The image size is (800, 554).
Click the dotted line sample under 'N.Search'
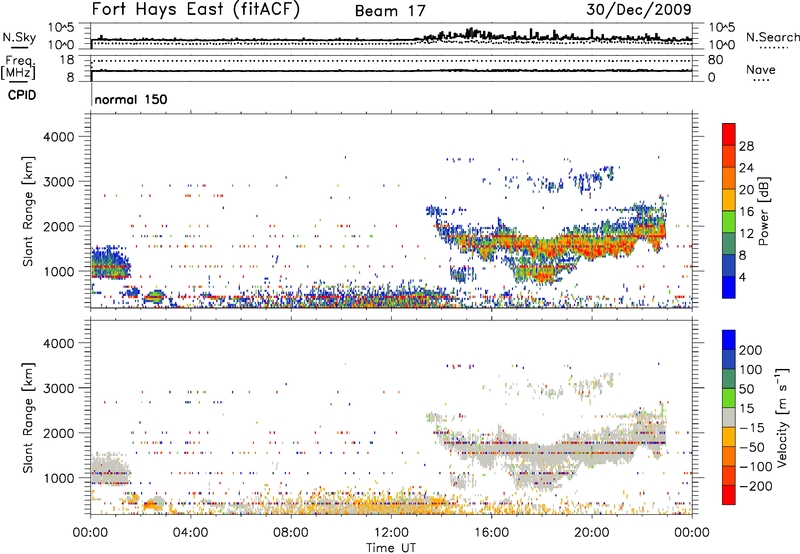(x=774, y=48)
